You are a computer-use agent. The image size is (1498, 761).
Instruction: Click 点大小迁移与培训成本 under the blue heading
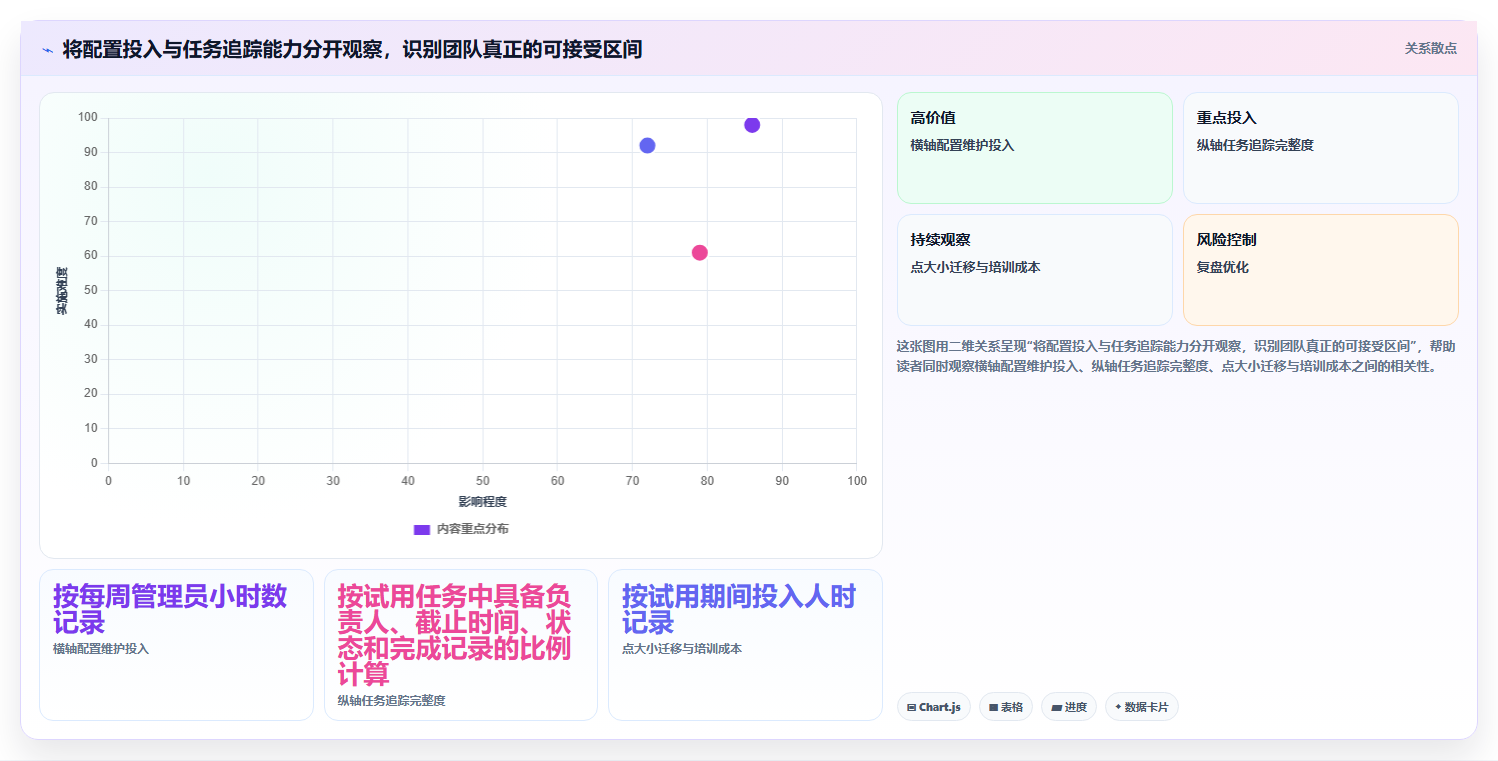coord(682,649)
